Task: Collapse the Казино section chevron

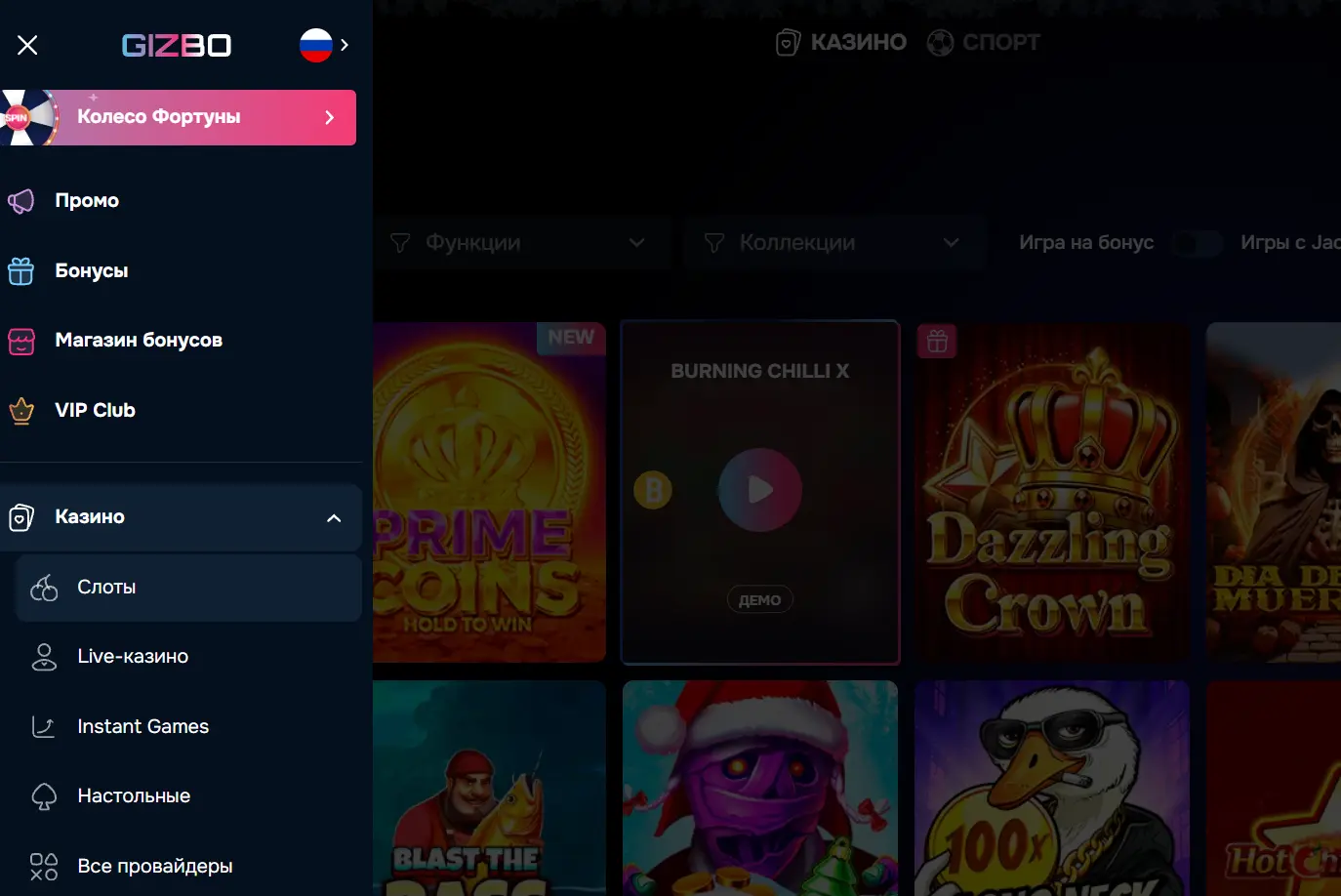Action: (334, 517)
